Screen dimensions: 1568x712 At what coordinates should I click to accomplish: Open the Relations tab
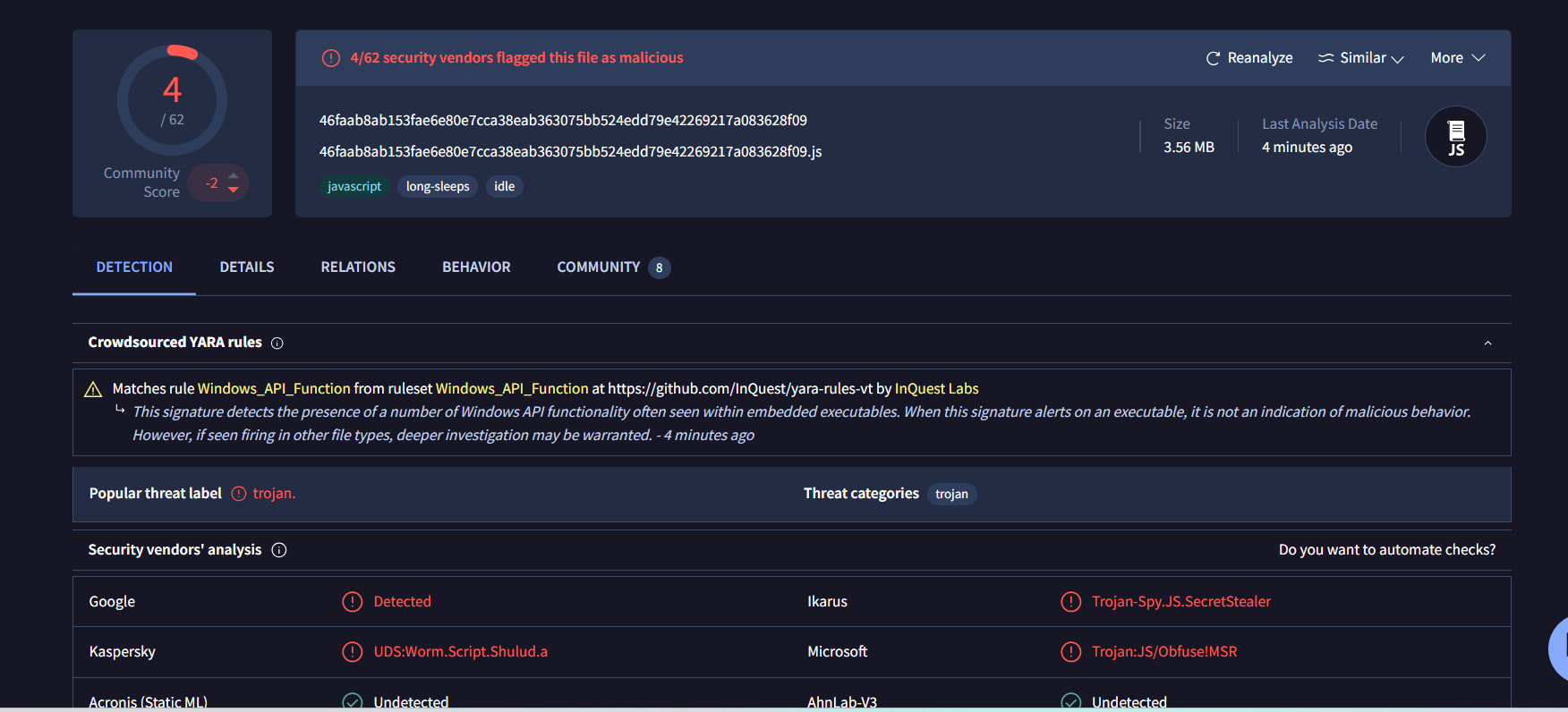[x=358, y=267]
